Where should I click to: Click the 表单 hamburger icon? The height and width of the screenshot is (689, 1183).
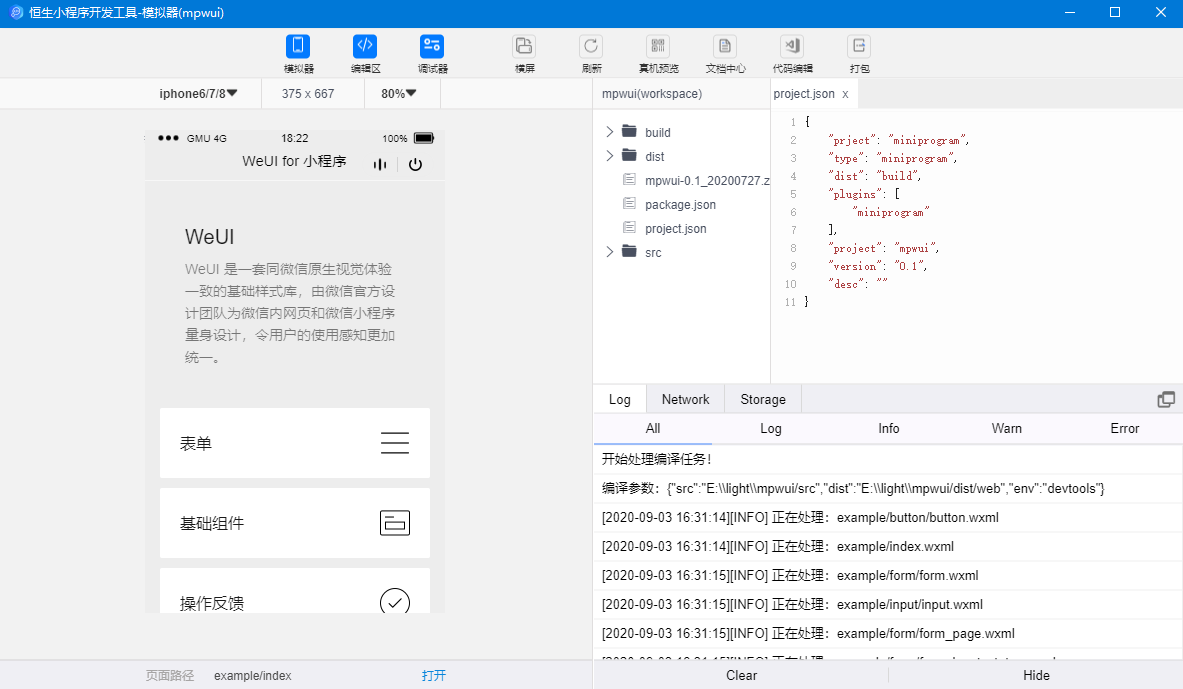coord(395,443)
